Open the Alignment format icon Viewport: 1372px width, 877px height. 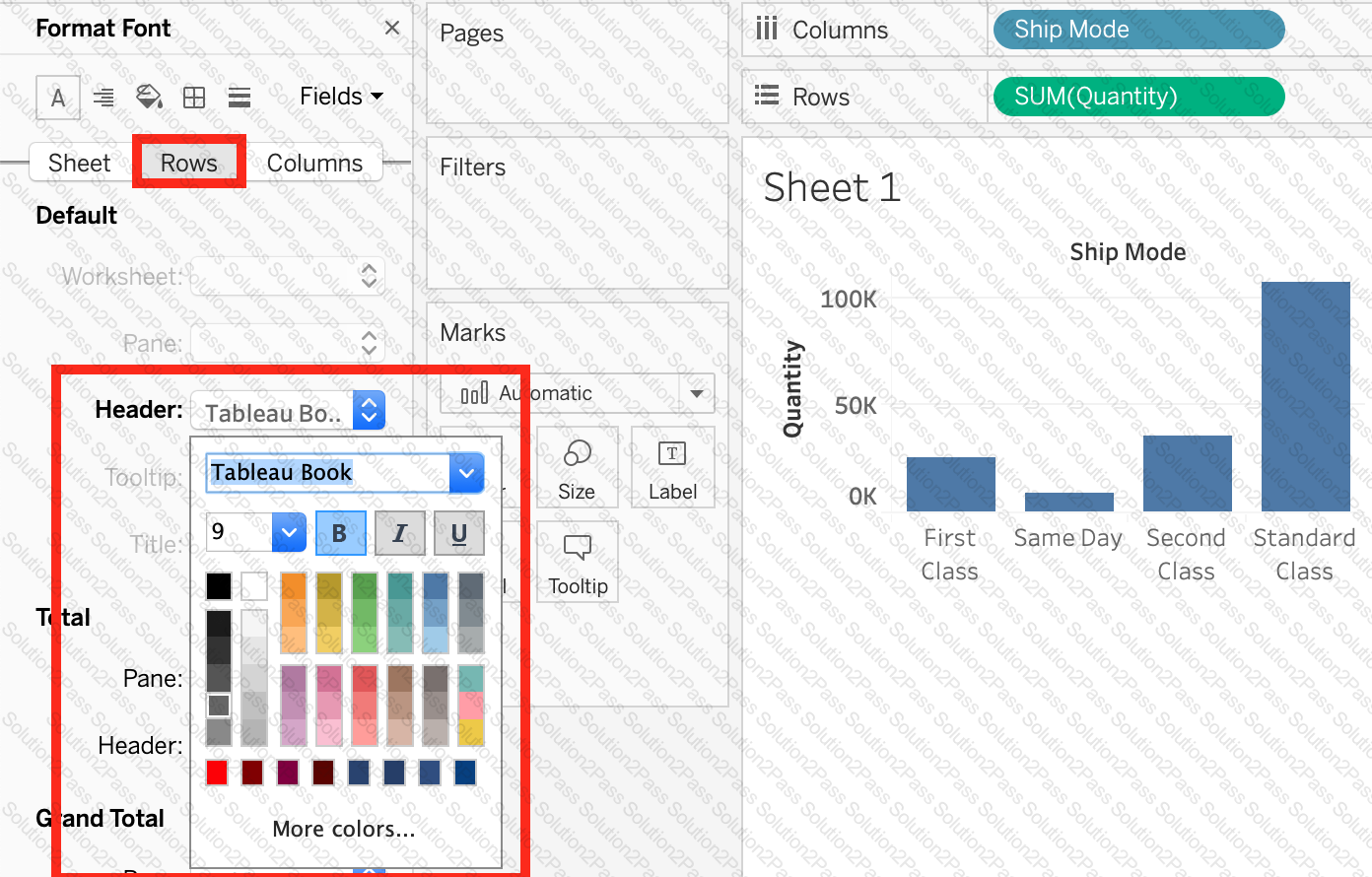[x=103, y=97]
